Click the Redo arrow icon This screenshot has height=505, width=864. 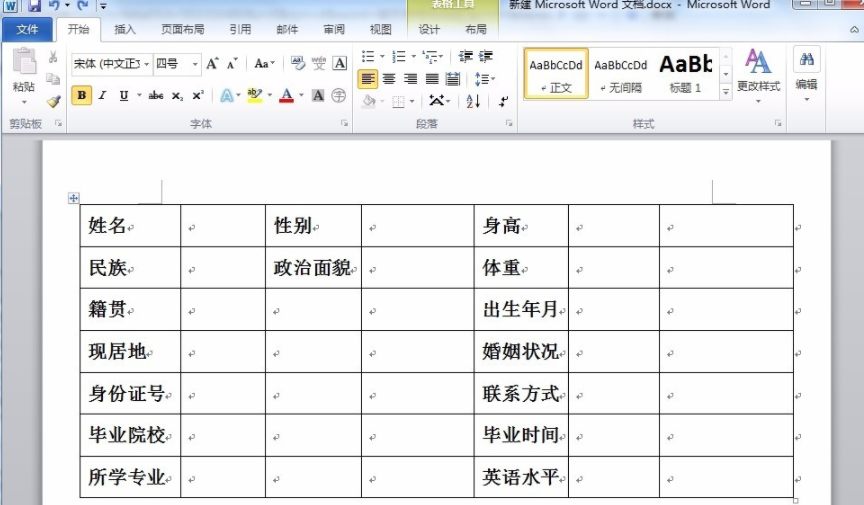[x=83, y=6]
